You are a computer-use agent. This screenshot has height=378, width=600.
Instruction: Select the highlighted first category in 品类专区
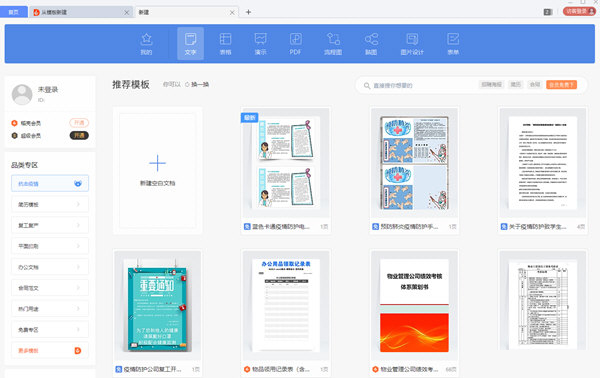tap(50, 184)
